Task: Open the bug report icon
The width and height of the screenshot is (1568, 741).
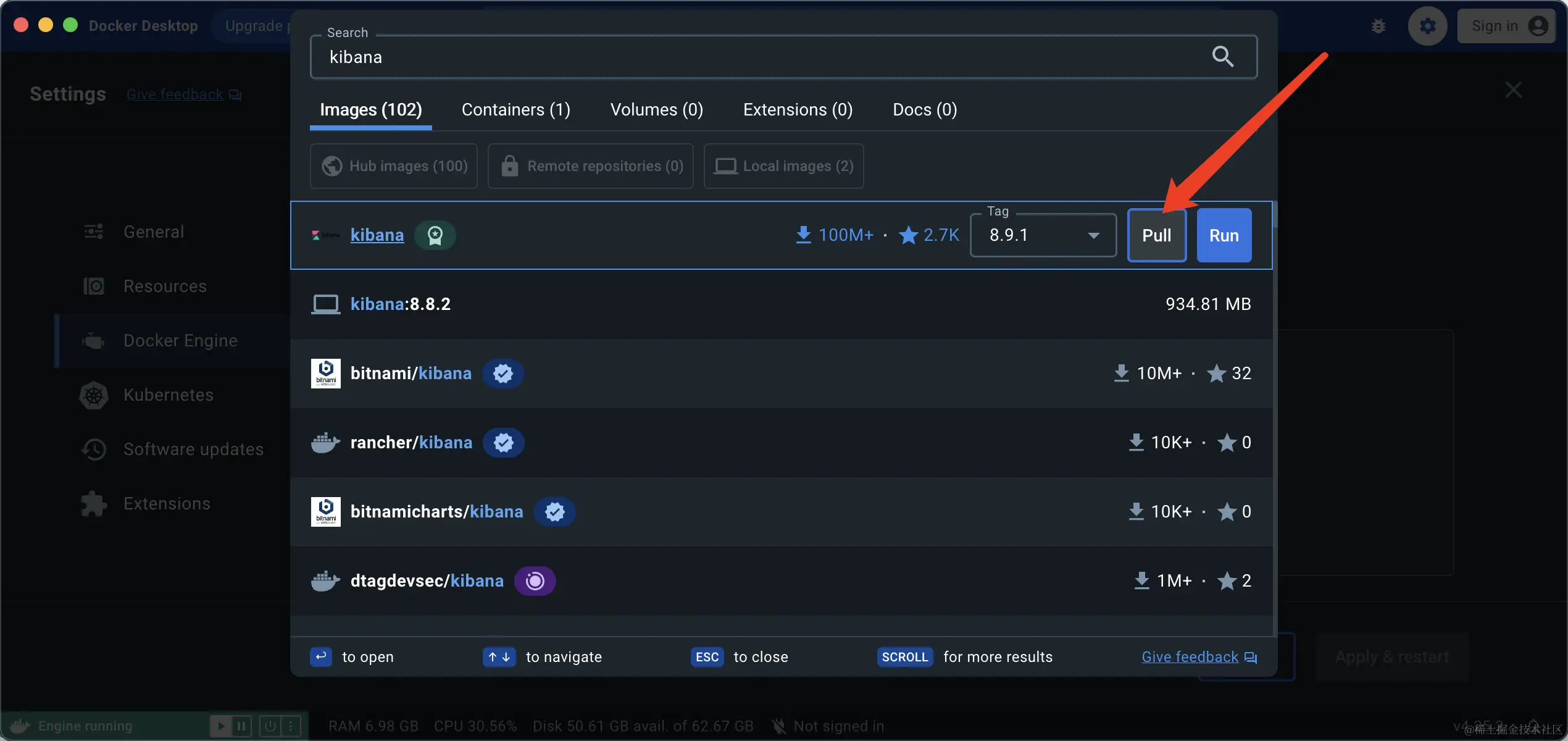Action: (1378, 26)
